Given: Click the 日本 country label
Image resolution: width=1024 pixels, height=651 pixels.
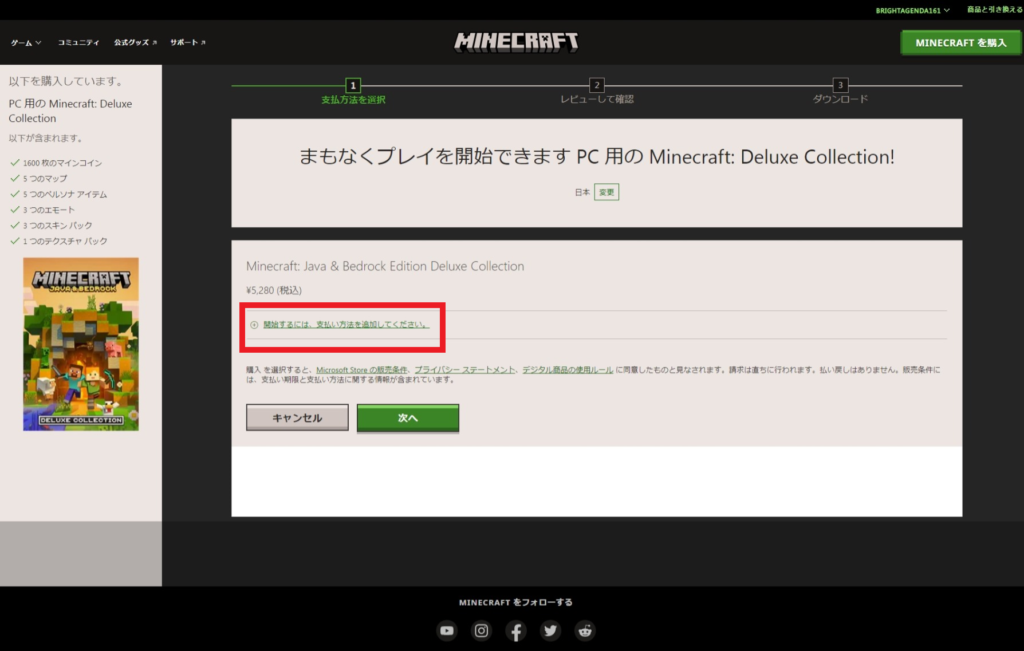Looking at the screenshot, I should coord(582,192).
